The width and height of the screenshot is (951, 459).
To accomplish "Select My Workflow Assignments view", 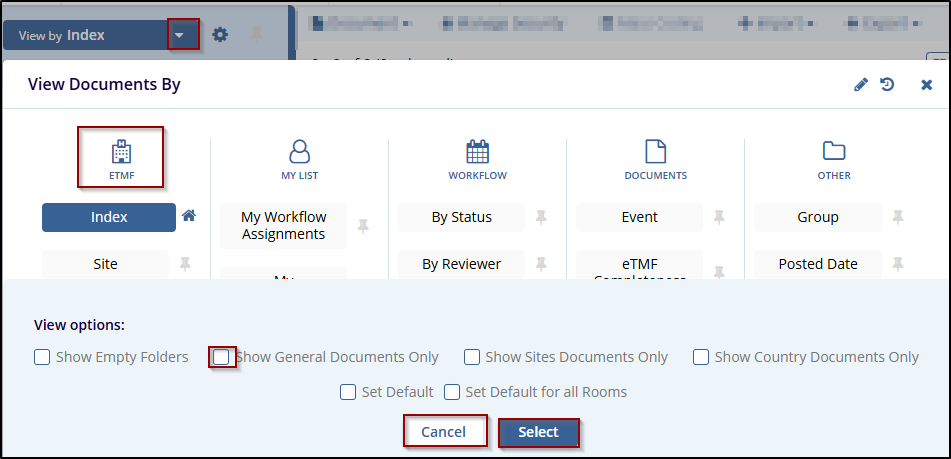I will (x=284, y=226).
